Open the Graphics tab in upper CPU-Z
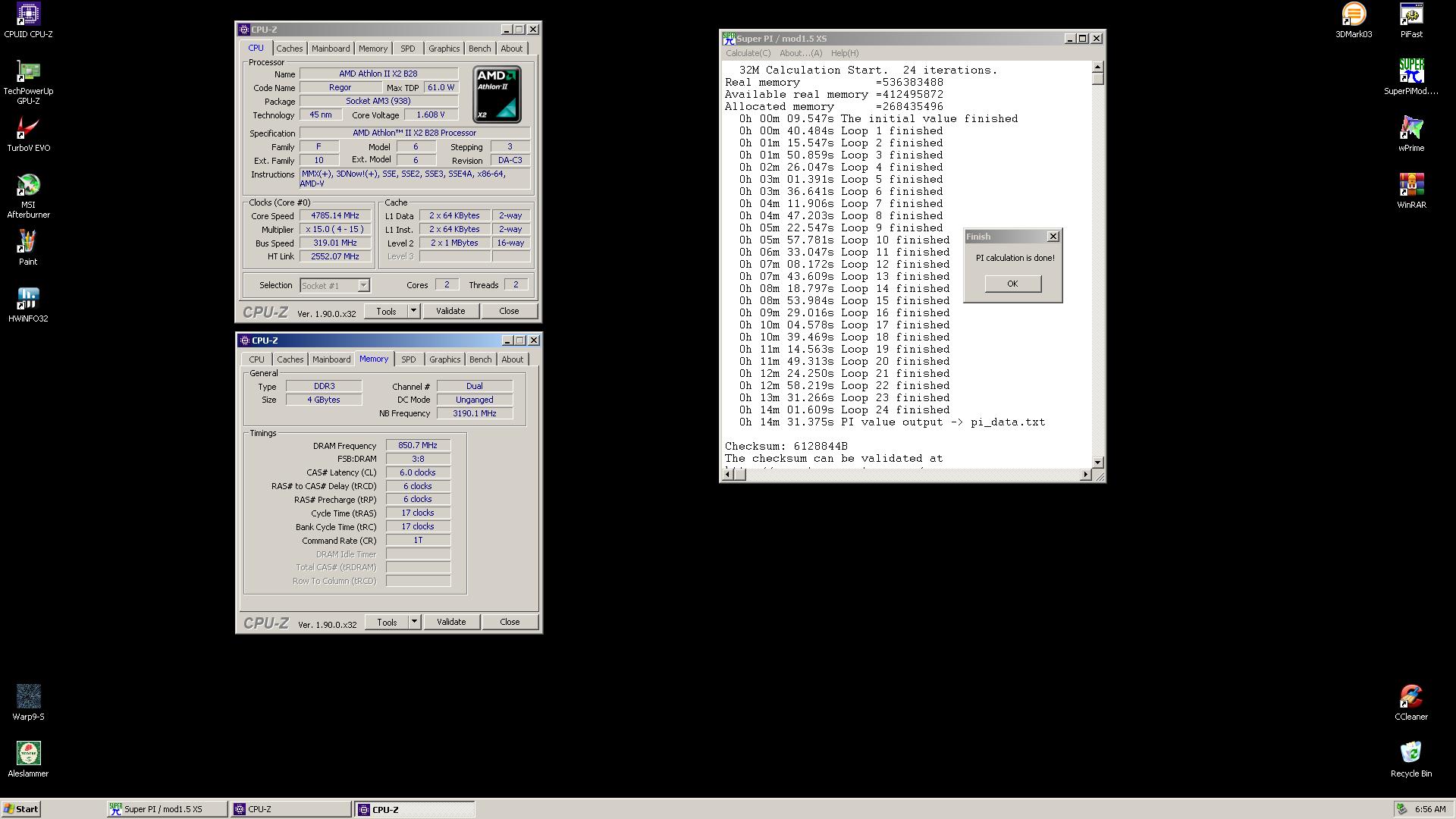 444,49
